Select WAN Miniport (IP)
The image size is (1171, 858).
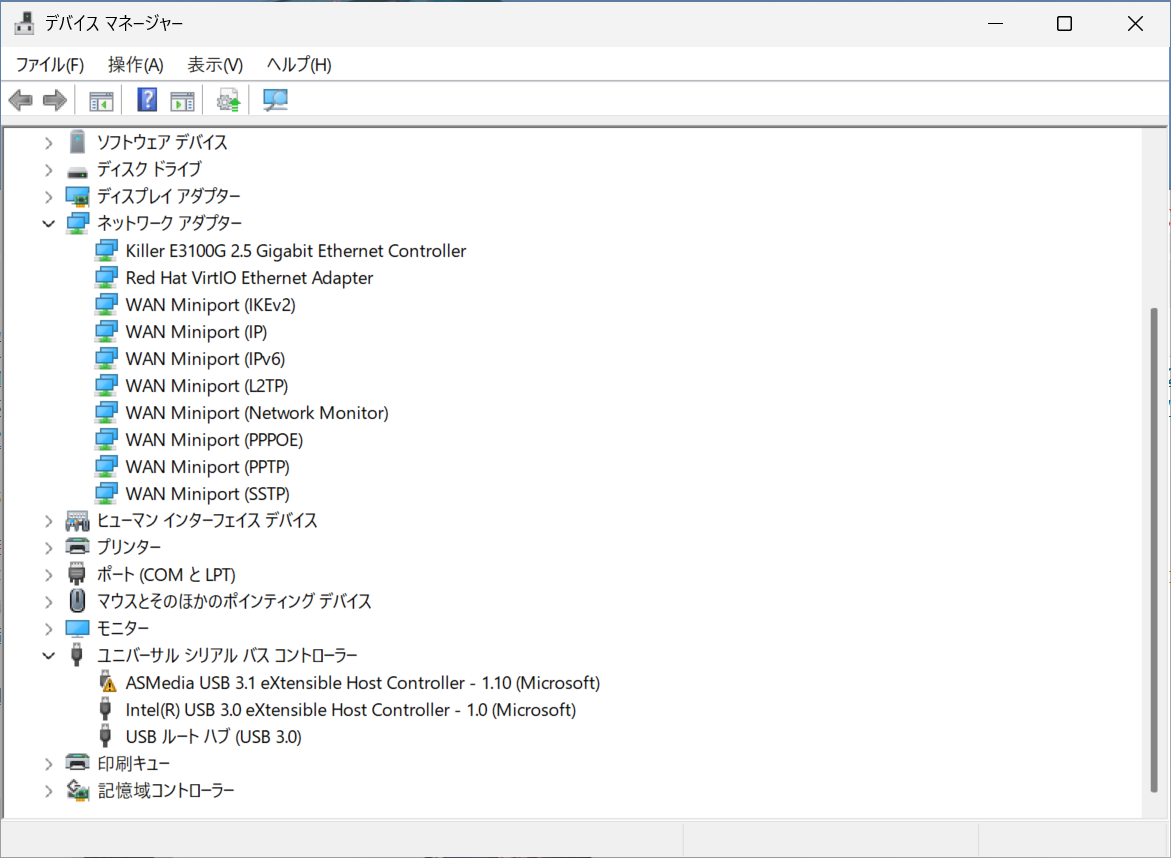click(196, 332)
